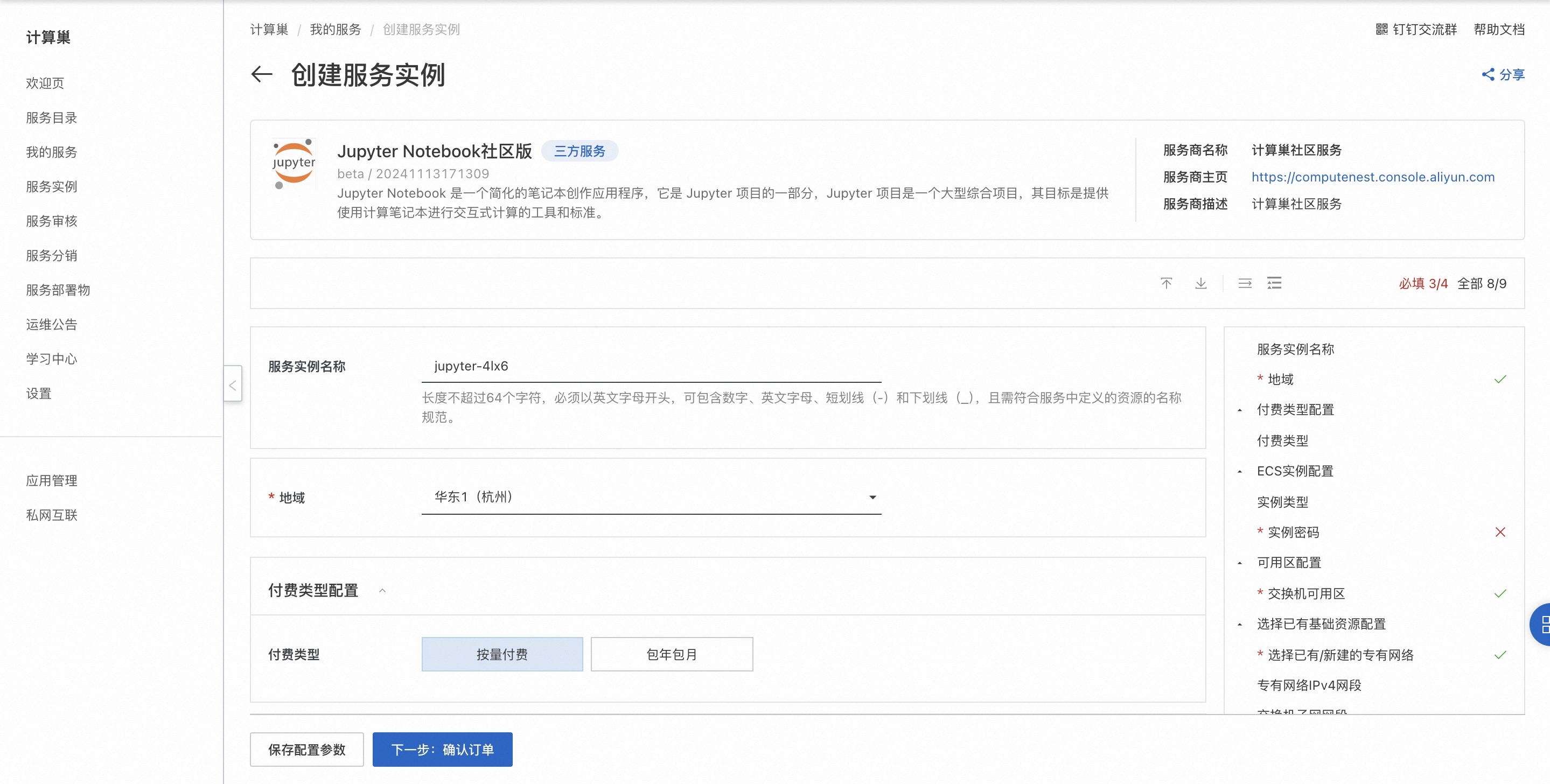The image size is (1550, 784).
Task: Click the 三方服务 tag
Action: [579, 151]
